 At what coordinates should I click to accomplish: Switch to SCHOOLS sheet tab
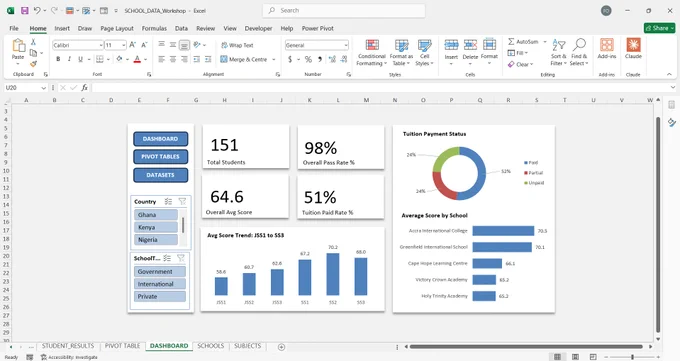click(210, 346)
